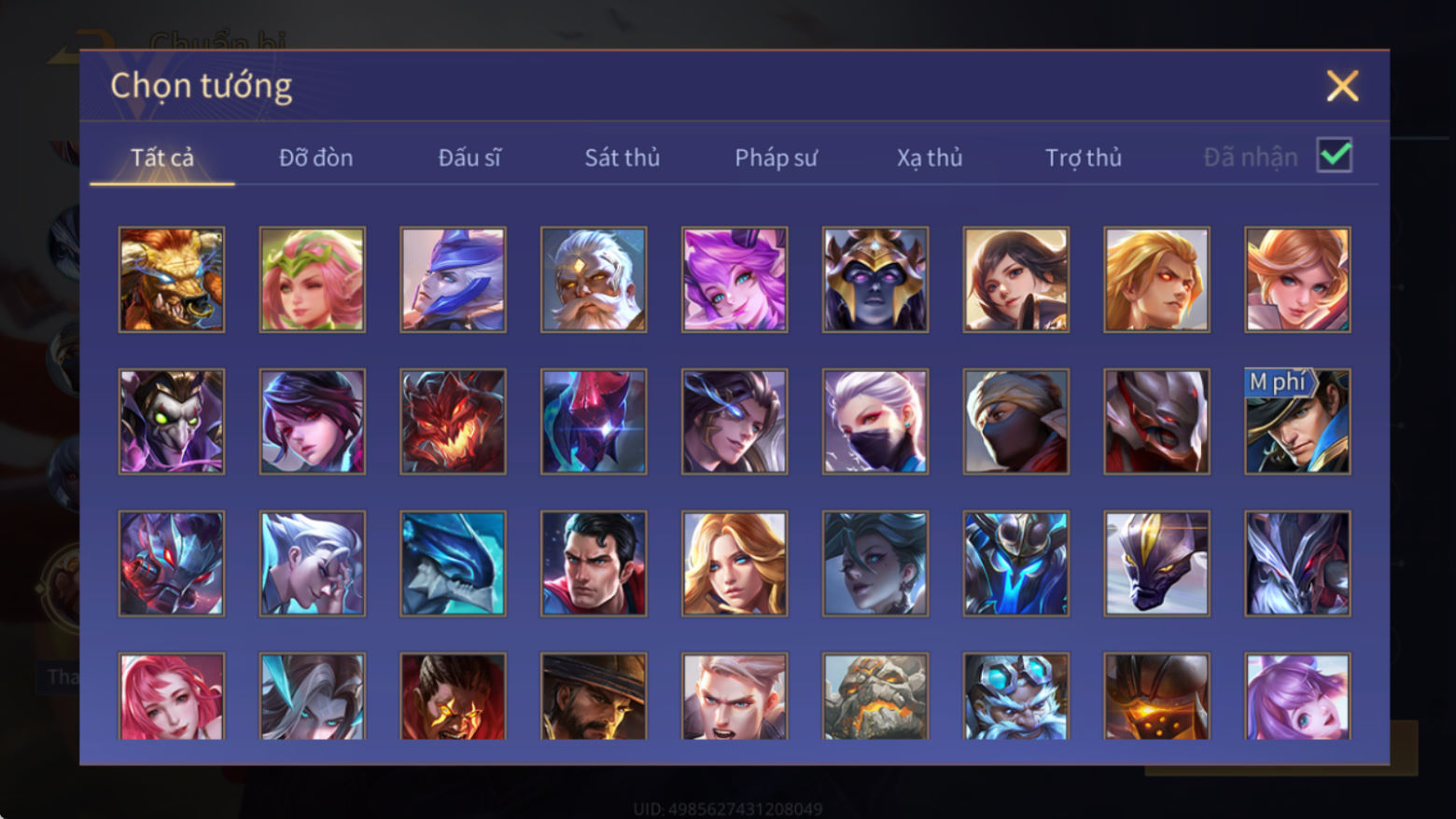Choose the blue shark hero portrait
Screen dimensions: 1456x819
point(454,563)
